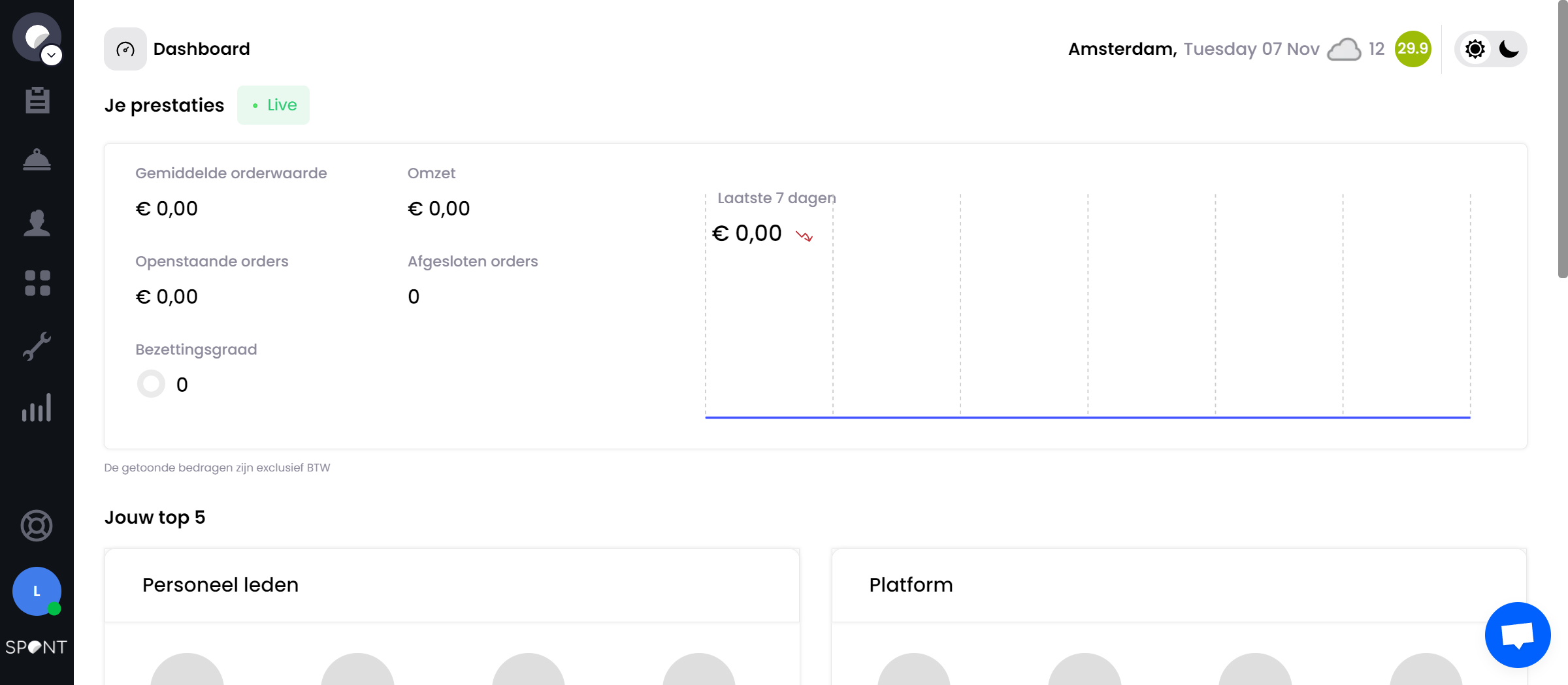Switch to dark mode moon toggle

[1509, 49]
